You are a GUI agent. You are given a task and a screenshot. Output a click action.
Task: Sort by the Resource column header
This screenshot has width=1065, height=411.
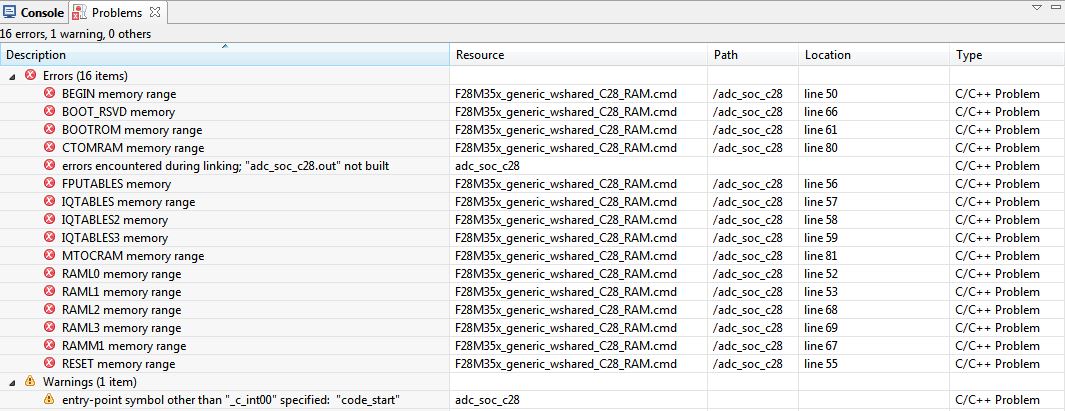click(579, 55)
